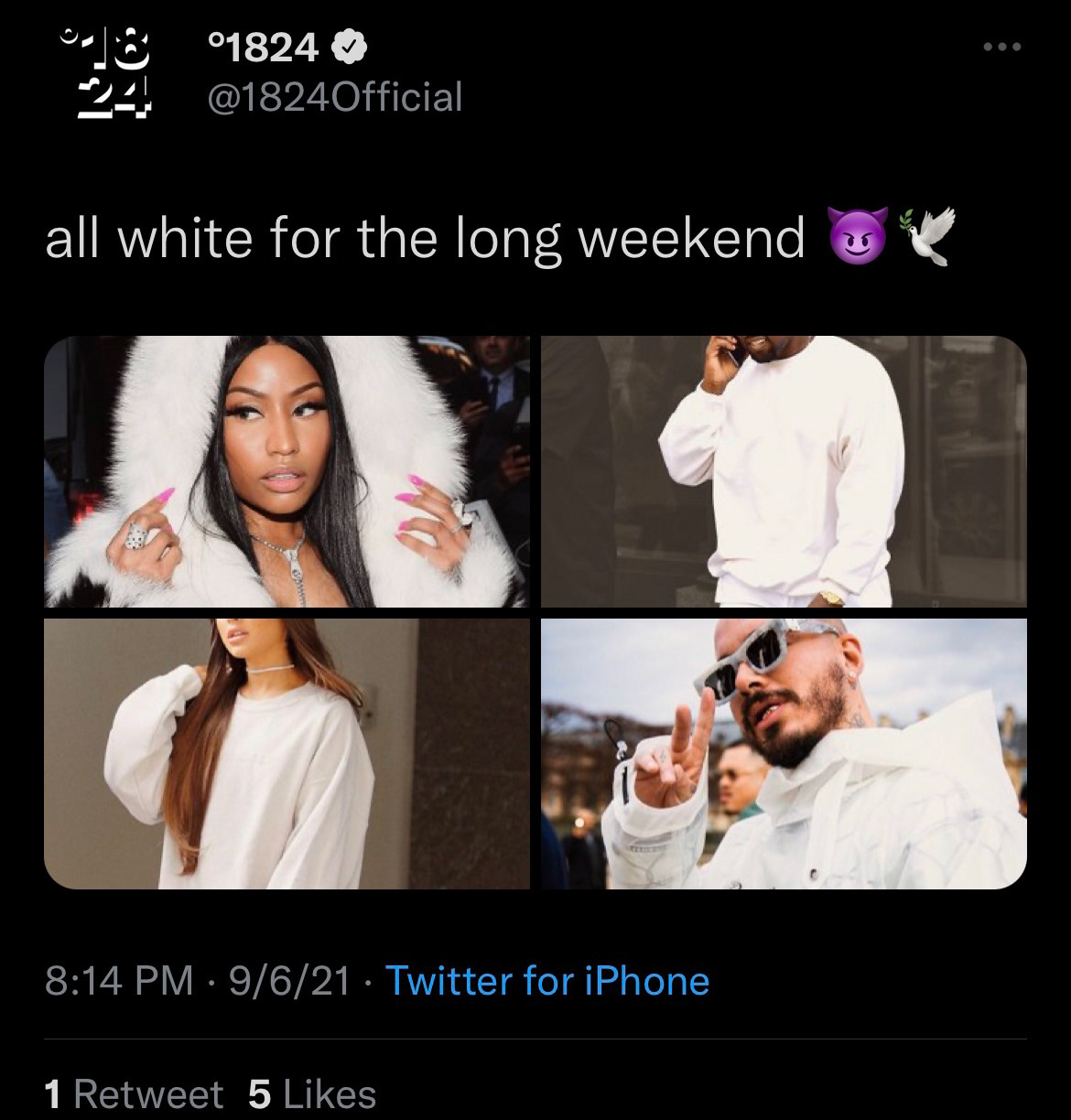The width and height of the screenshot is (1071, 1120).
Task: Open photo of man talking on phone
Action: click(x=784, y=471)
